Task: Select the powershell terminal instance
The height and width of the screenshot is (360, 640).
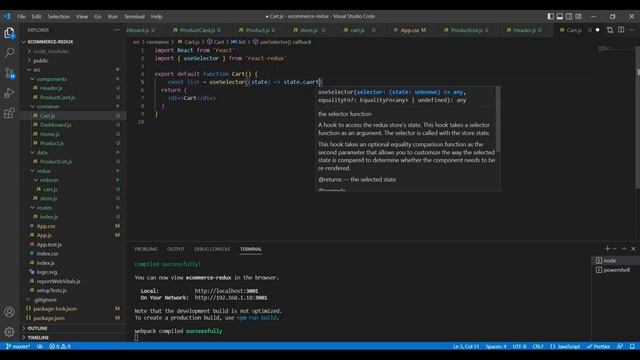Action: pyautogui.click(x=616, y=270)
